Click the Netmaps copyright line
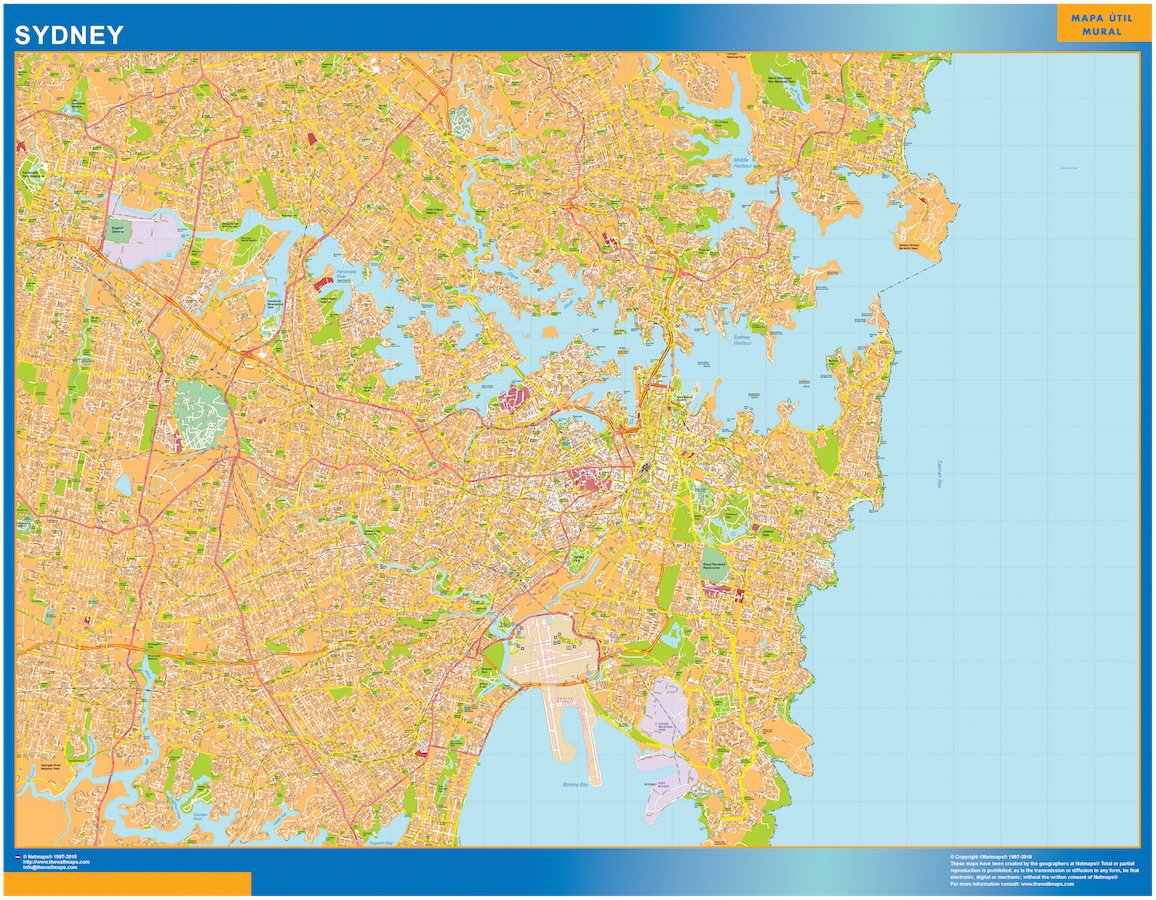Image resolution: width=1156 pixels, height=900 pixels. pyautogui.click(x=52, y=857)
